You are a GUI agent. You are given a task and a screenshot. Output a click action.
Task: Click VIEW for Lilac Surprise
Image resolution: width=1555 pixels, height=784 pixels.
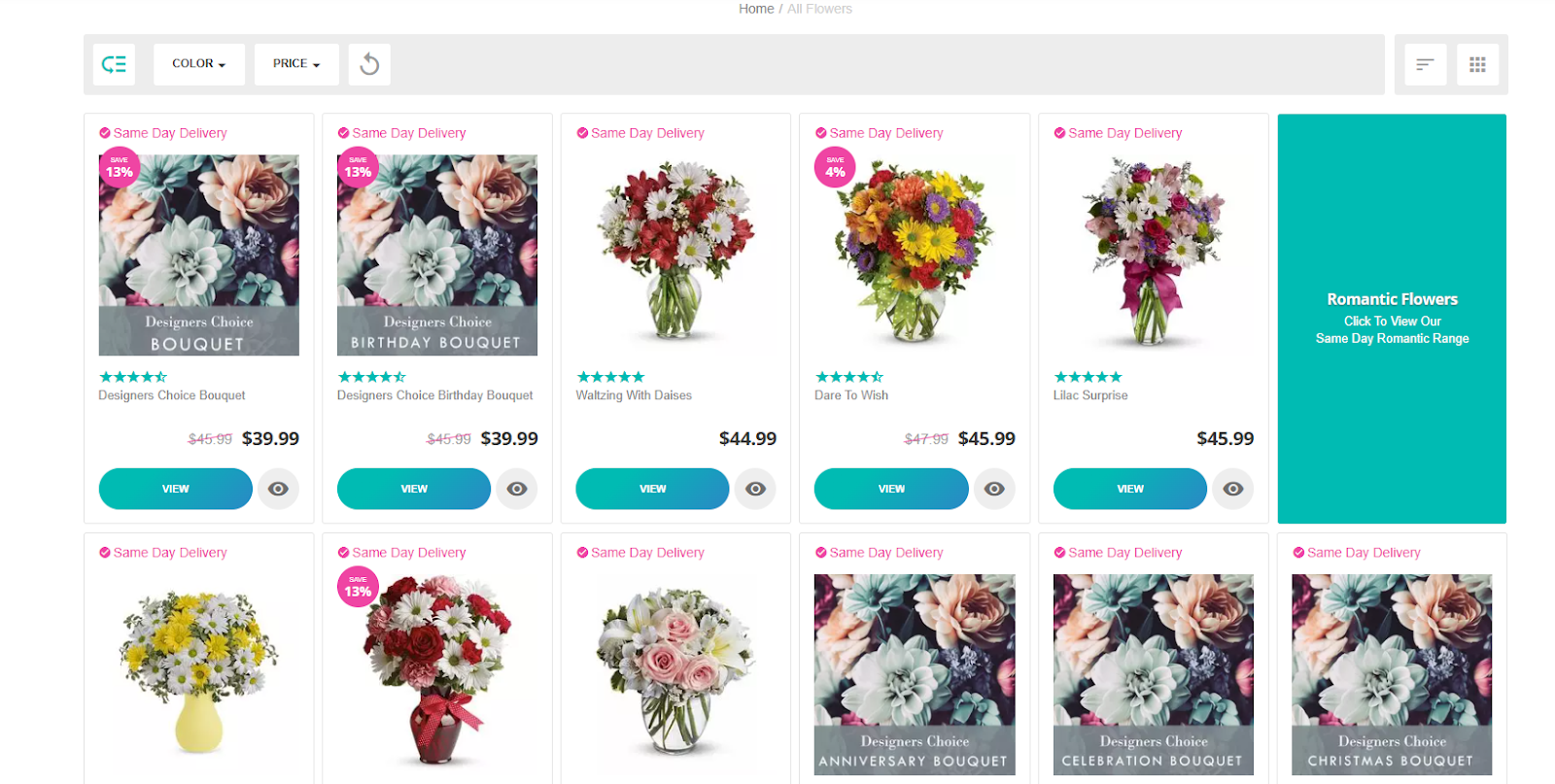tap(1130, 489)
